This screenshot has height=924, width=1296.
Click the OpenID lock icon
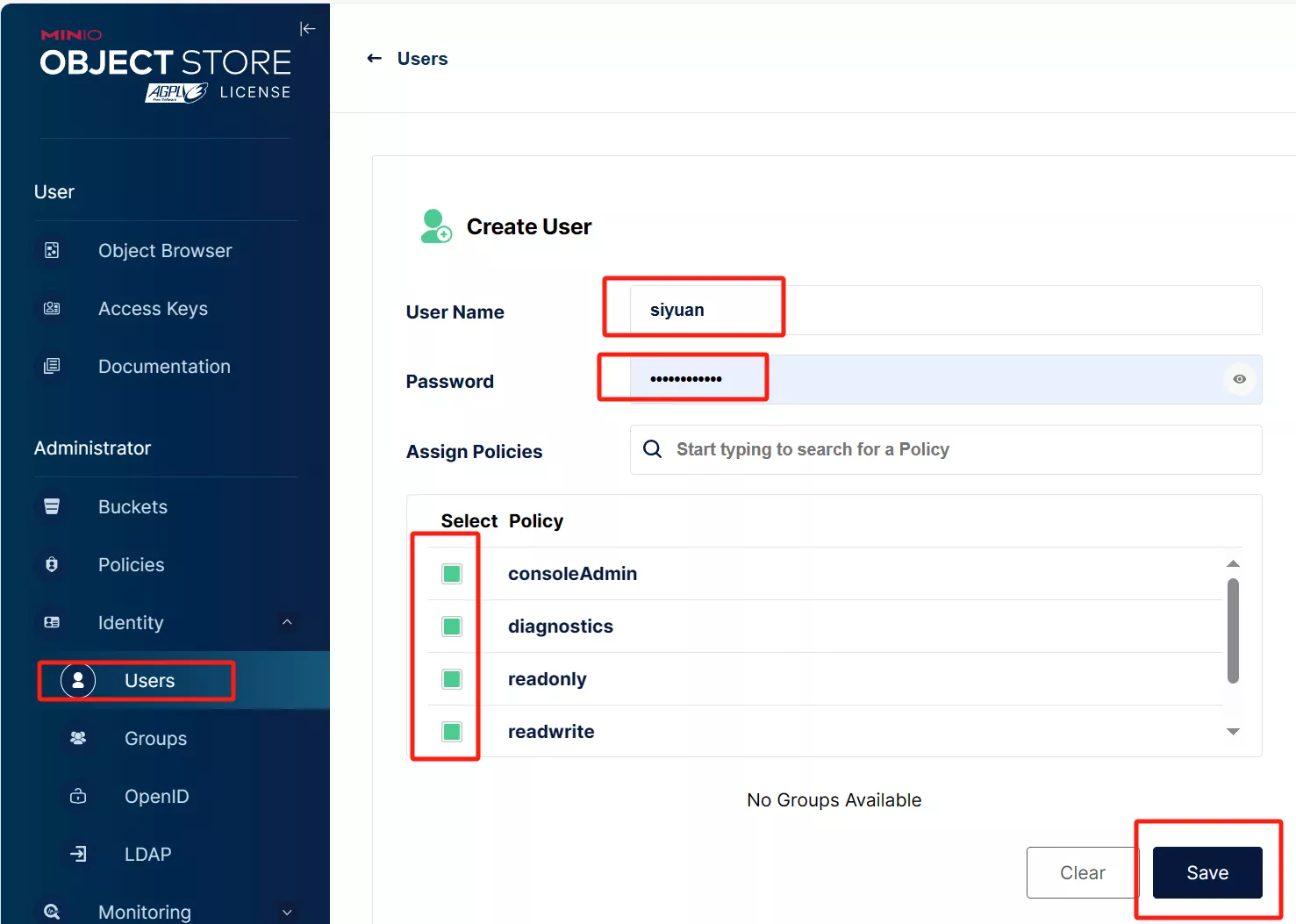click(78, 797)
